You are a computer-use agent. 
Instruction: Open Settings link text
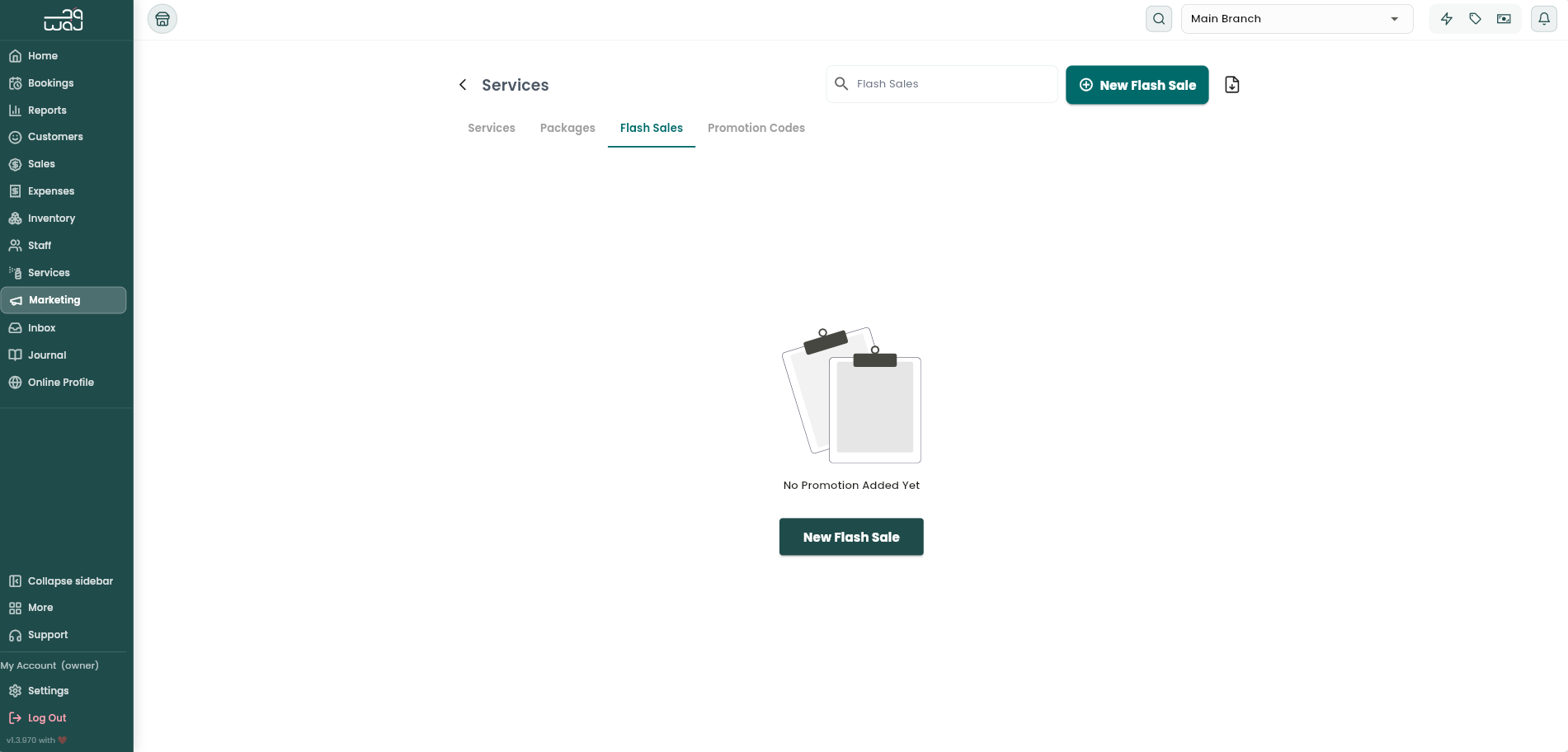click(48, 691)
